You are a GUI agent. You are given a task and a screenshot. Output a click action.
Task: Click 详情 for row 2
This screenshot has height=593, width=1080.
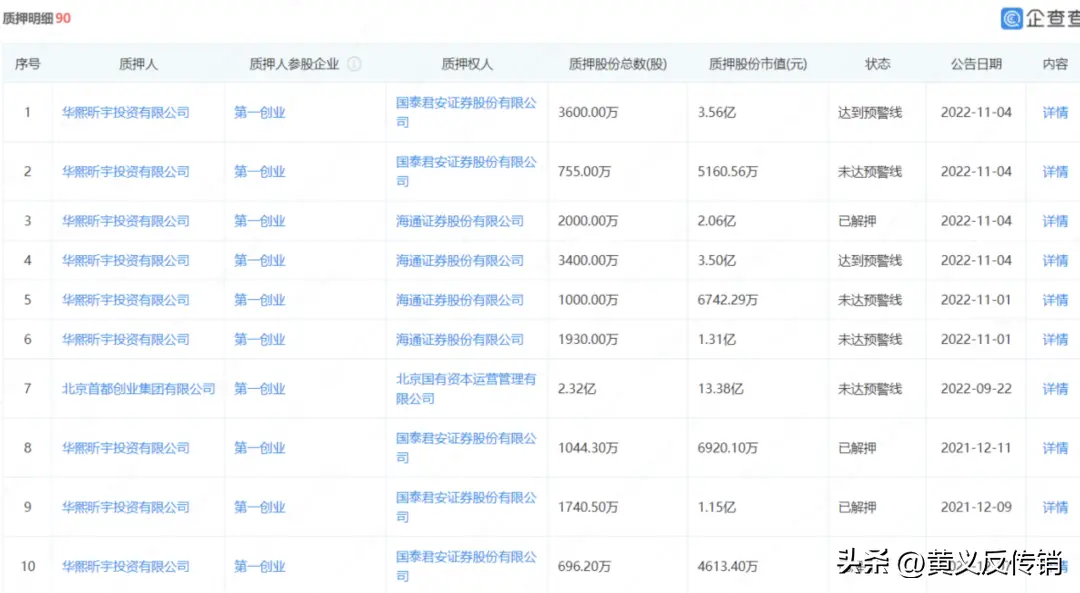click(1055, 171)
